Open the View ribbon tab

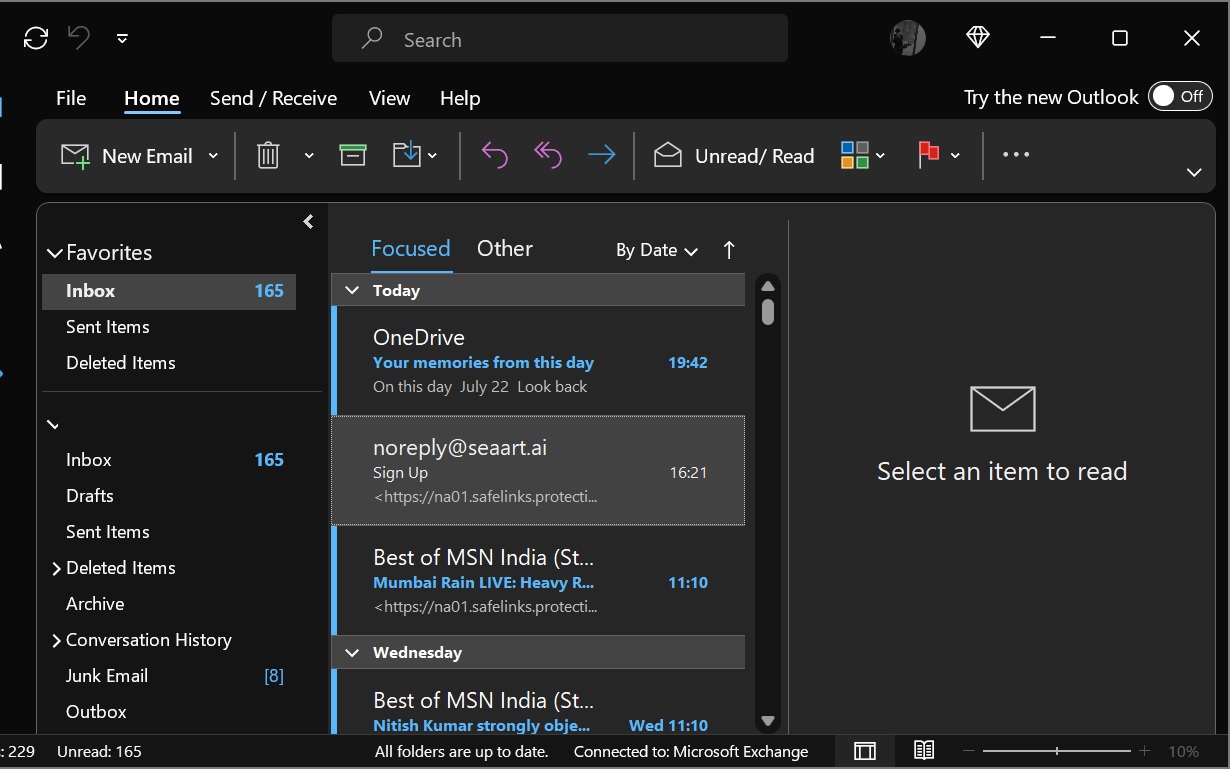pyautogui.click(x=389, y=98)
